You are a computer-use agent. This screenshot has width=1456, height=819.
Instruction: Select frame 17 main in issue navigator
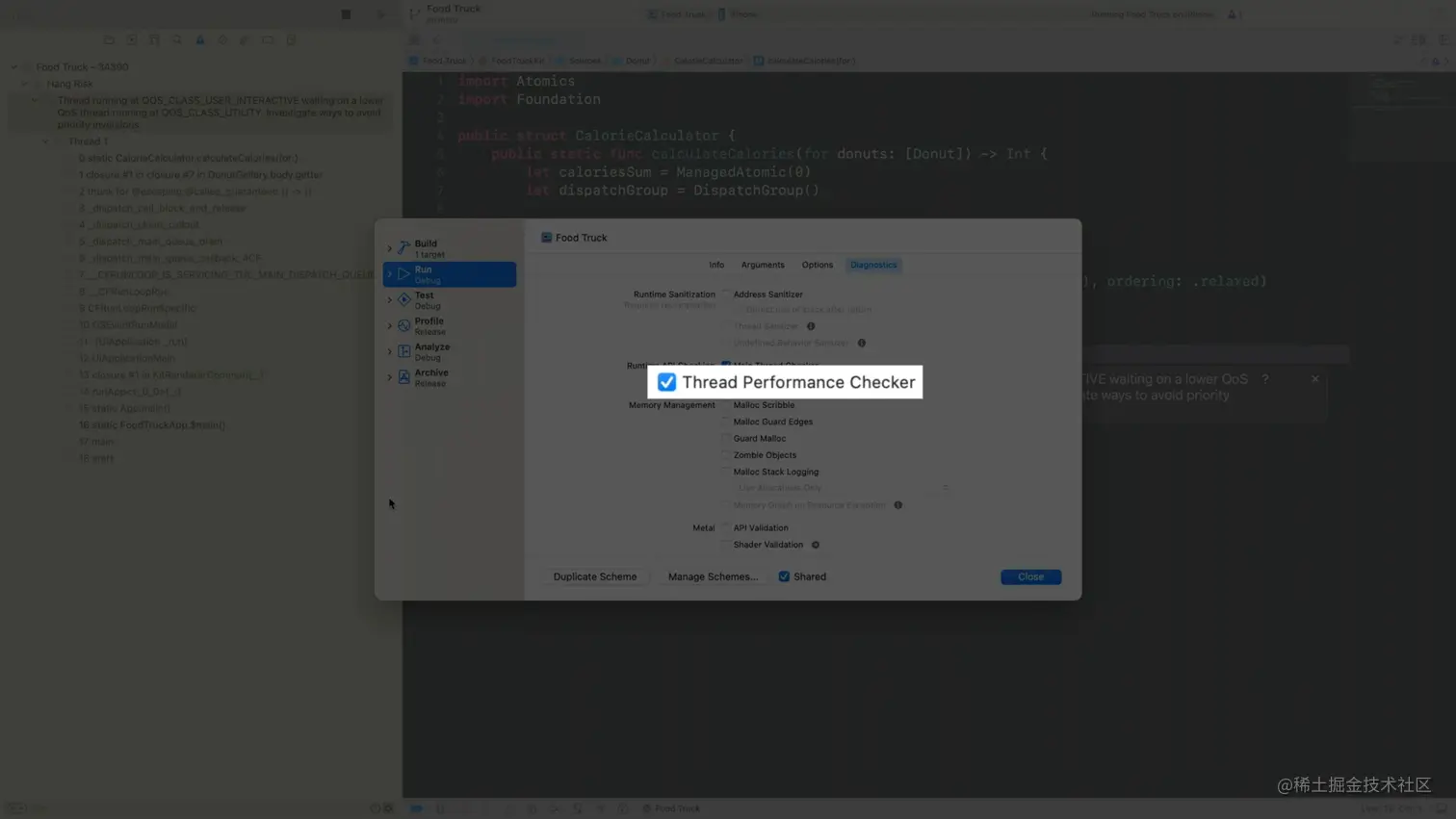pos(96,442)
